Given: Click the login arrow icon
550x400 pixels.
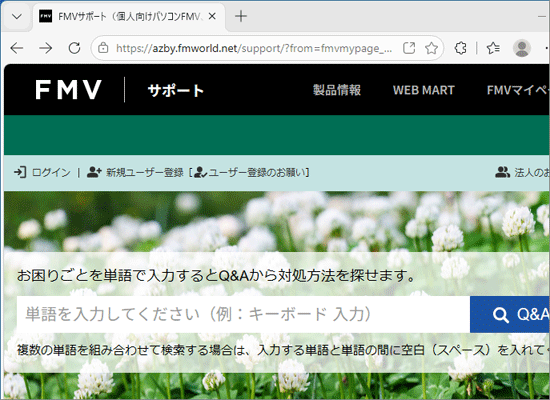Looking at the screenshot, I should 20,172.
